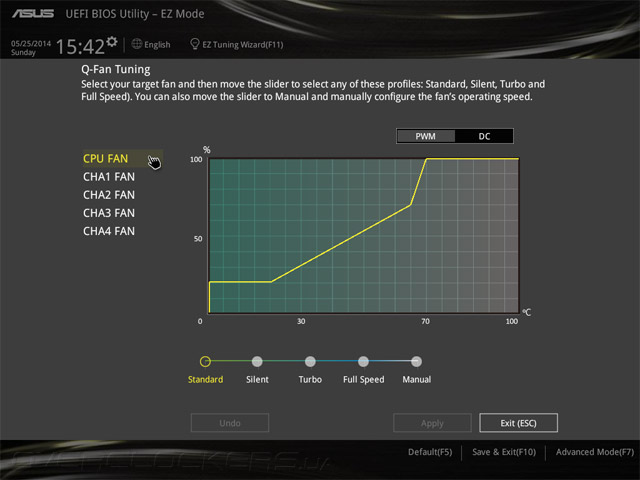Choose the Manual profile slider point
Image resolution: width=640 pixels, height=480 pixels.
point(416,361)
